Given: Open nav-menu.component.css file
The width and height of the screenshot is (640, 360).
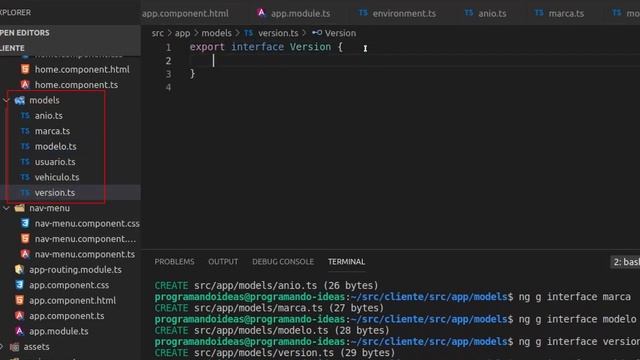Looking at the screenshot, I should (87, 224).
